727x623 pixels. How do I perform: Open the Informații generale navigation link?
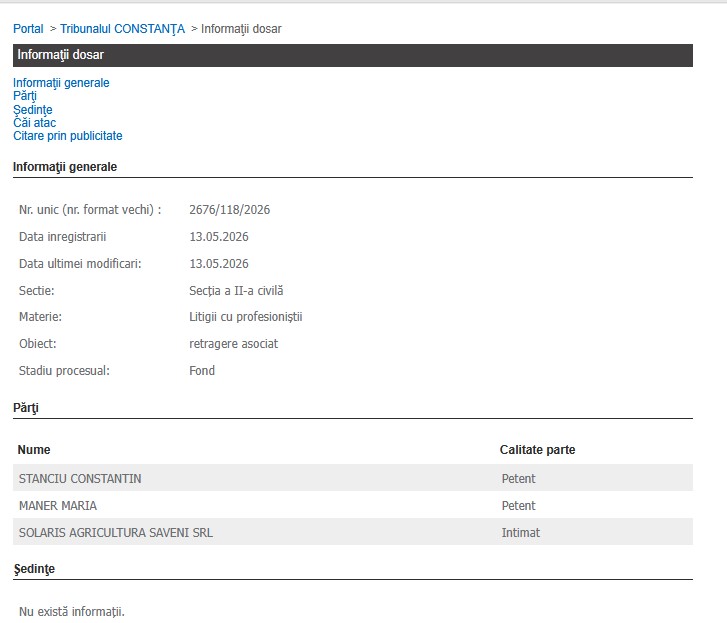[x=61, y=83]
